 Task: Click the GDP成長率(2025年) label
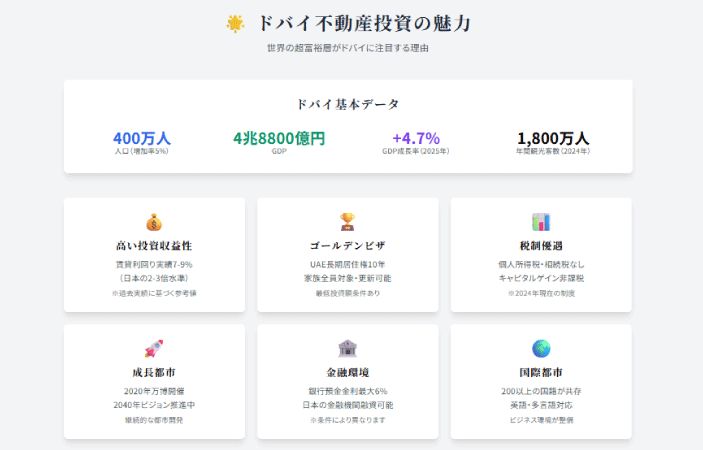coord(416,151)
